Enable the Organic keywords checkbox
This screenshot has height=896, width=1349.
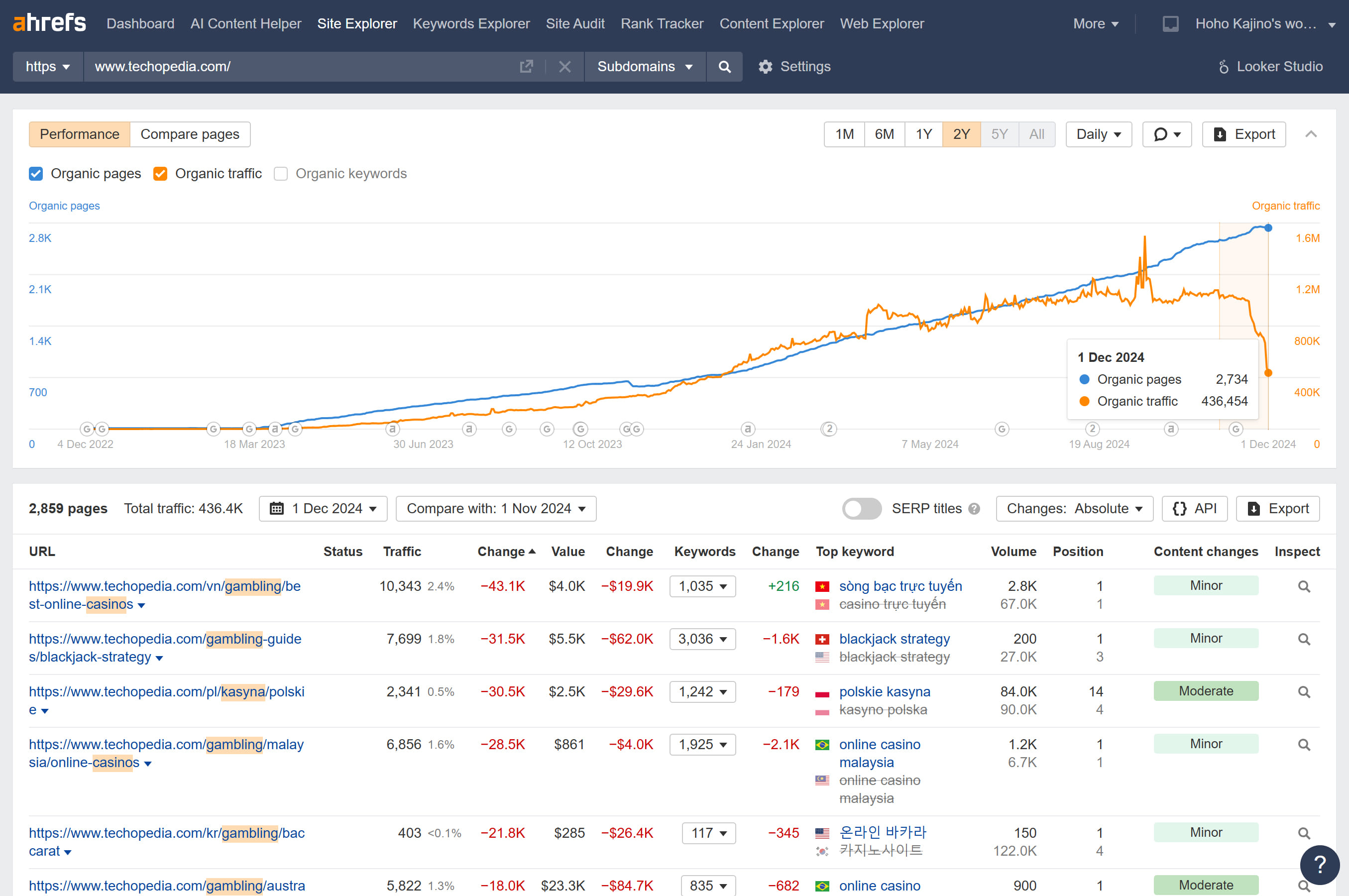(x=281, y=174)
